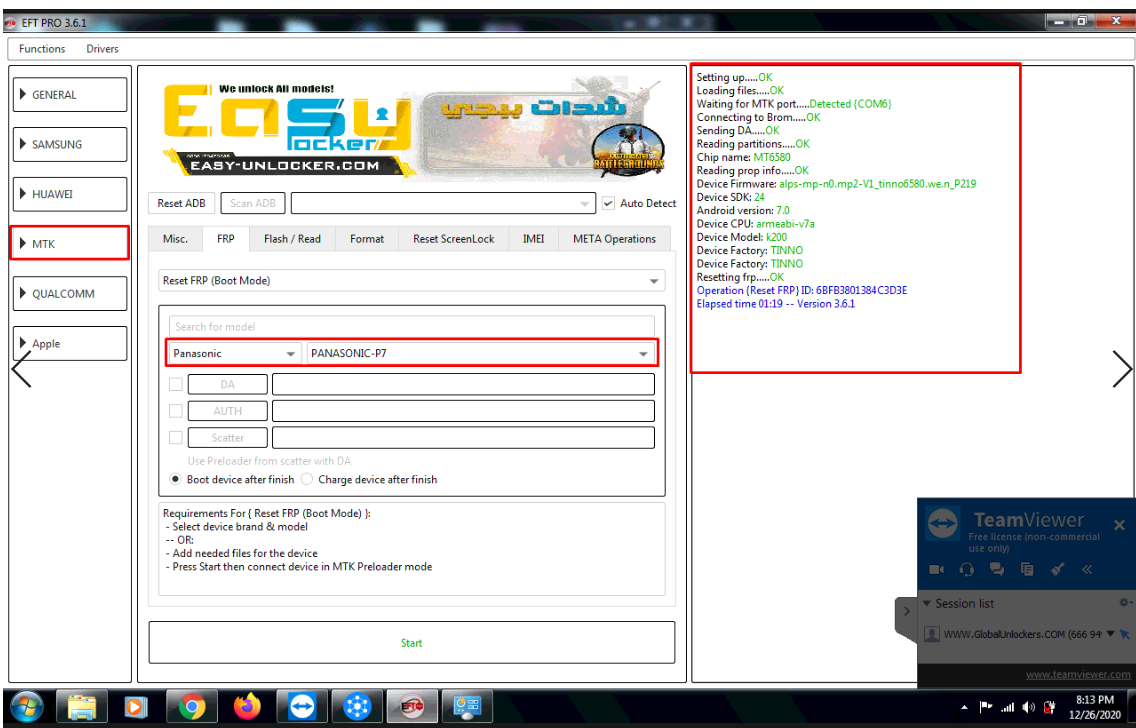Open Google Chrome from the taskbar
The width and height of the screenshot is (1136, 728).
(x=191, y=706)
